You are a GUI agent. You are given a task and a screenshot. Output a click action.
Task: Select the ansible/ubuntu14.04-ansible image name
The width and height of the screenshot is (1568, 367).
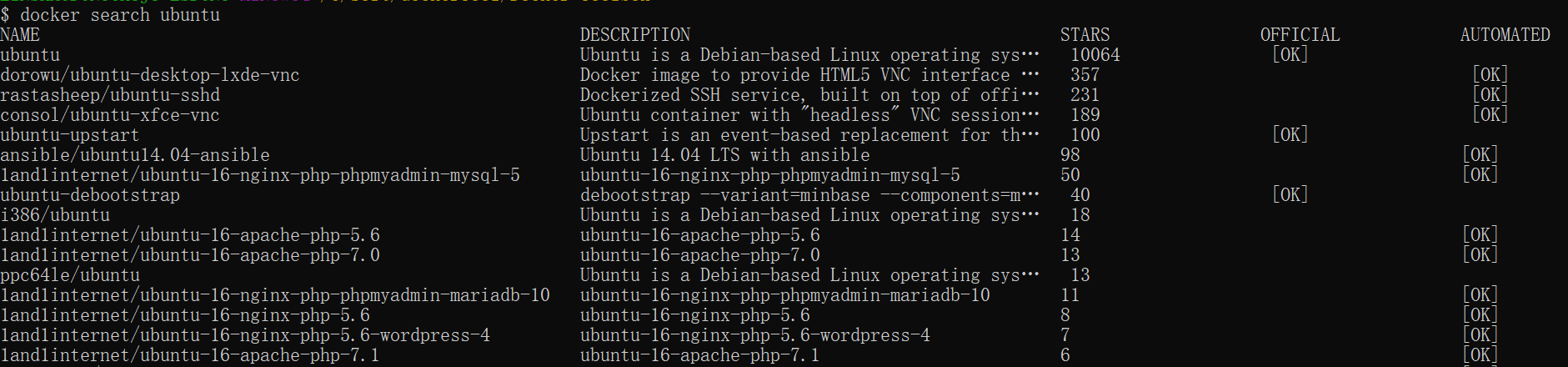[135, 155]
